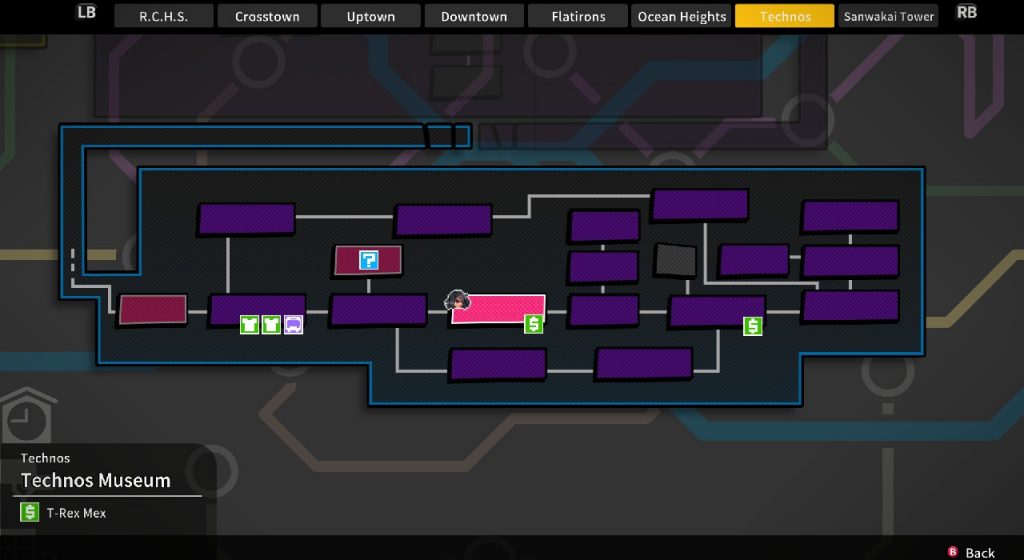Screen dimensions: 1024x560
Task: Click the Back label
Action: tap(980, 552)
